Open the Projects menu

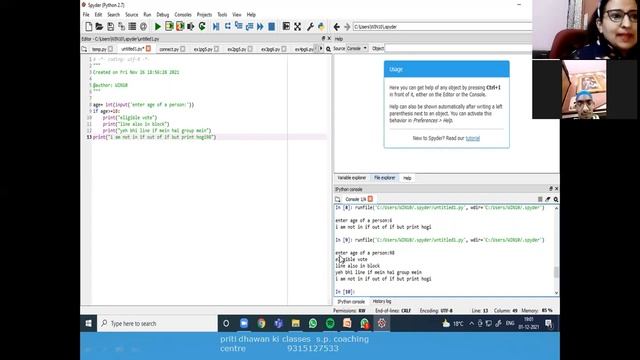204,15
